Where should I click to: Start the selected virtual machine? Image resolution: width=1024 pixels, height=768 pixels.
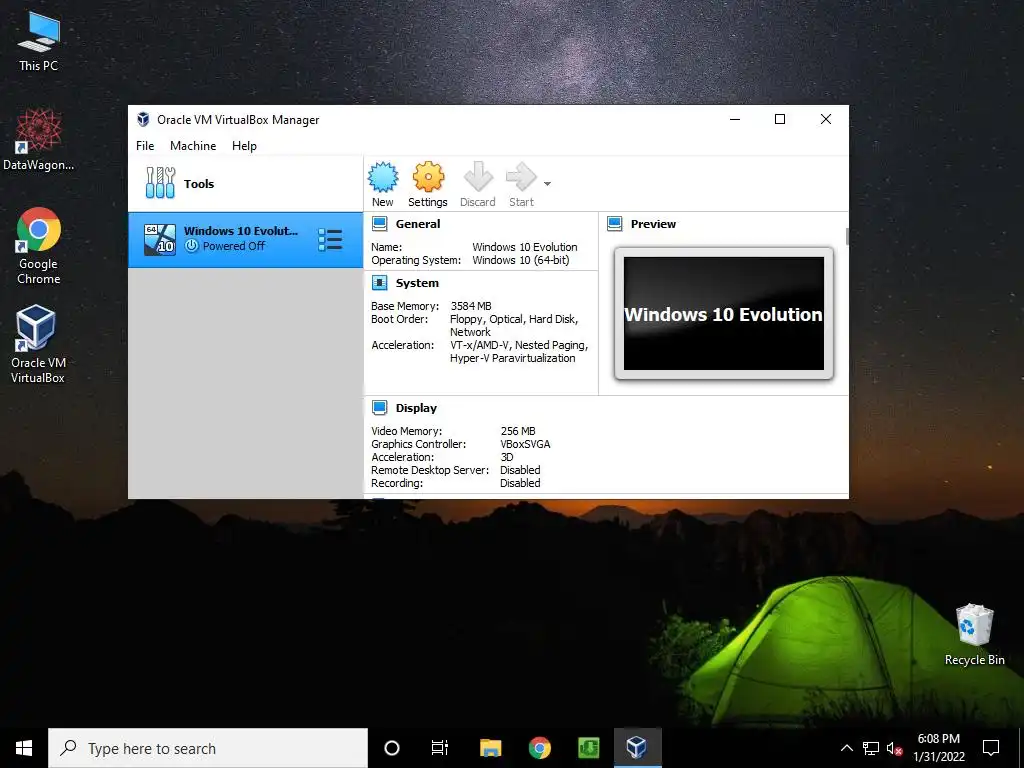coord(521,185)
